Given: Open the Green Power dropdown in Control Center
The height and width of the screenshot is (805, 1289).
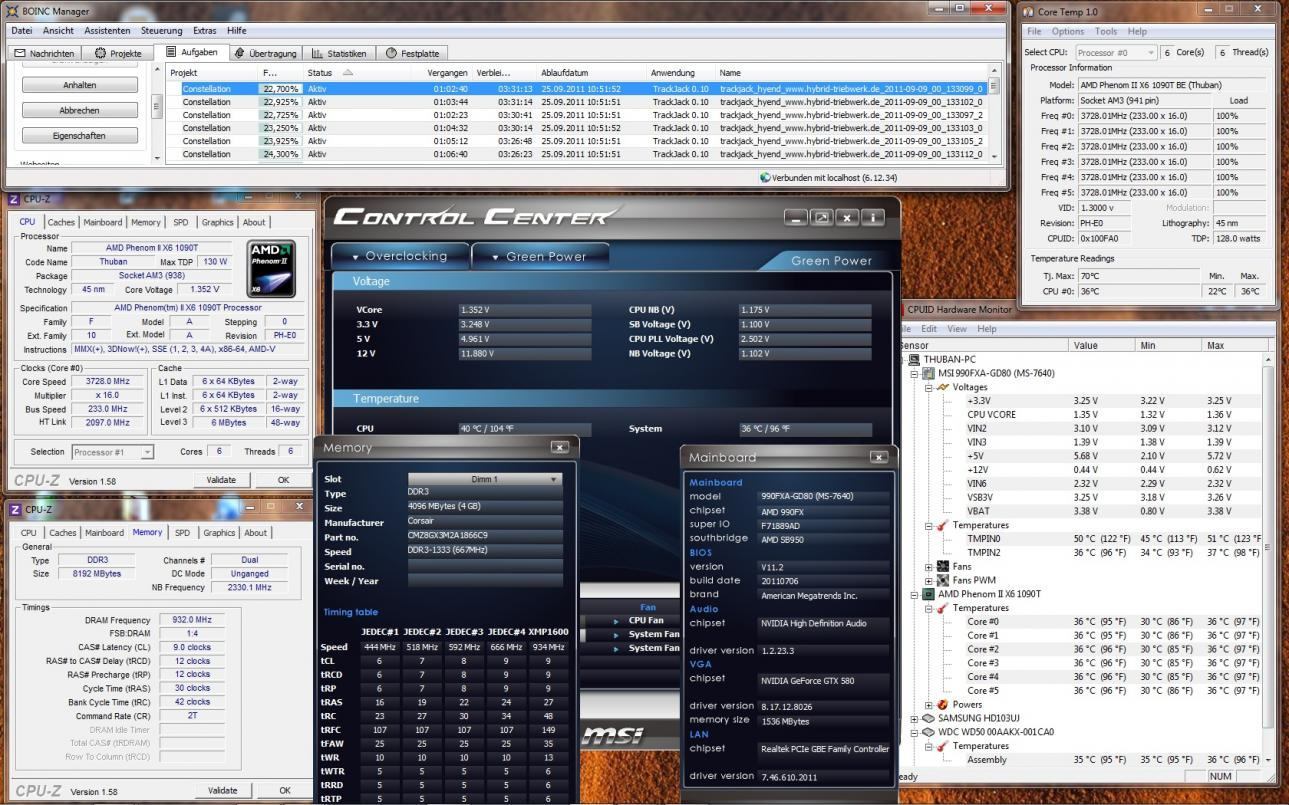Looking at the screenshot, I should 539,256.
